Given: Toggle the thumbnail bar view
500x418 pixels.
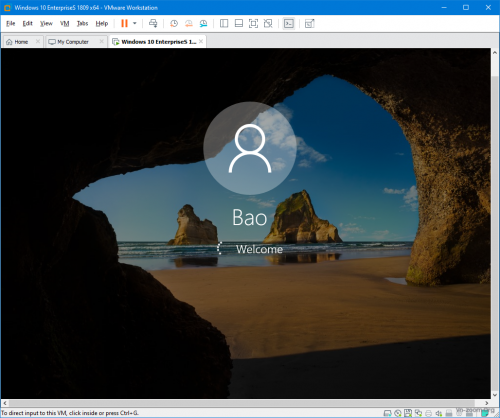Looking at the screenshot, I should click(239, 23).
